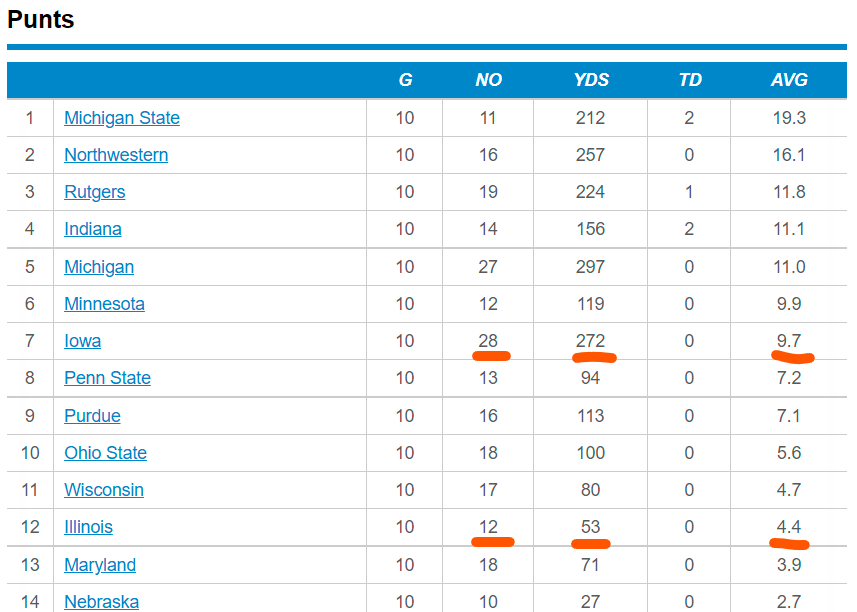The image size is (857, 612).
Task: Open the Michigan State team link
Action: [x=122, y=118]
